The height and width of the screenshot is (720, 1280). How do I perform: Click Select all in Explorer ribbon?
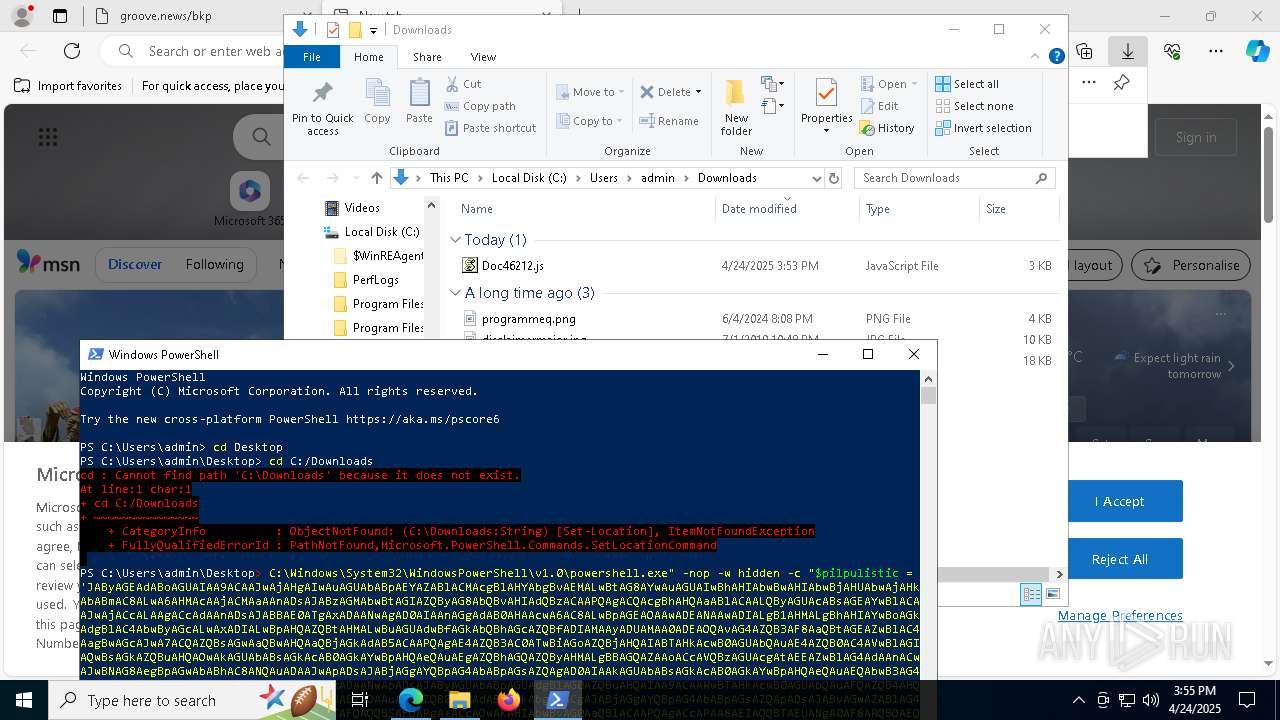tap(967, 84)
